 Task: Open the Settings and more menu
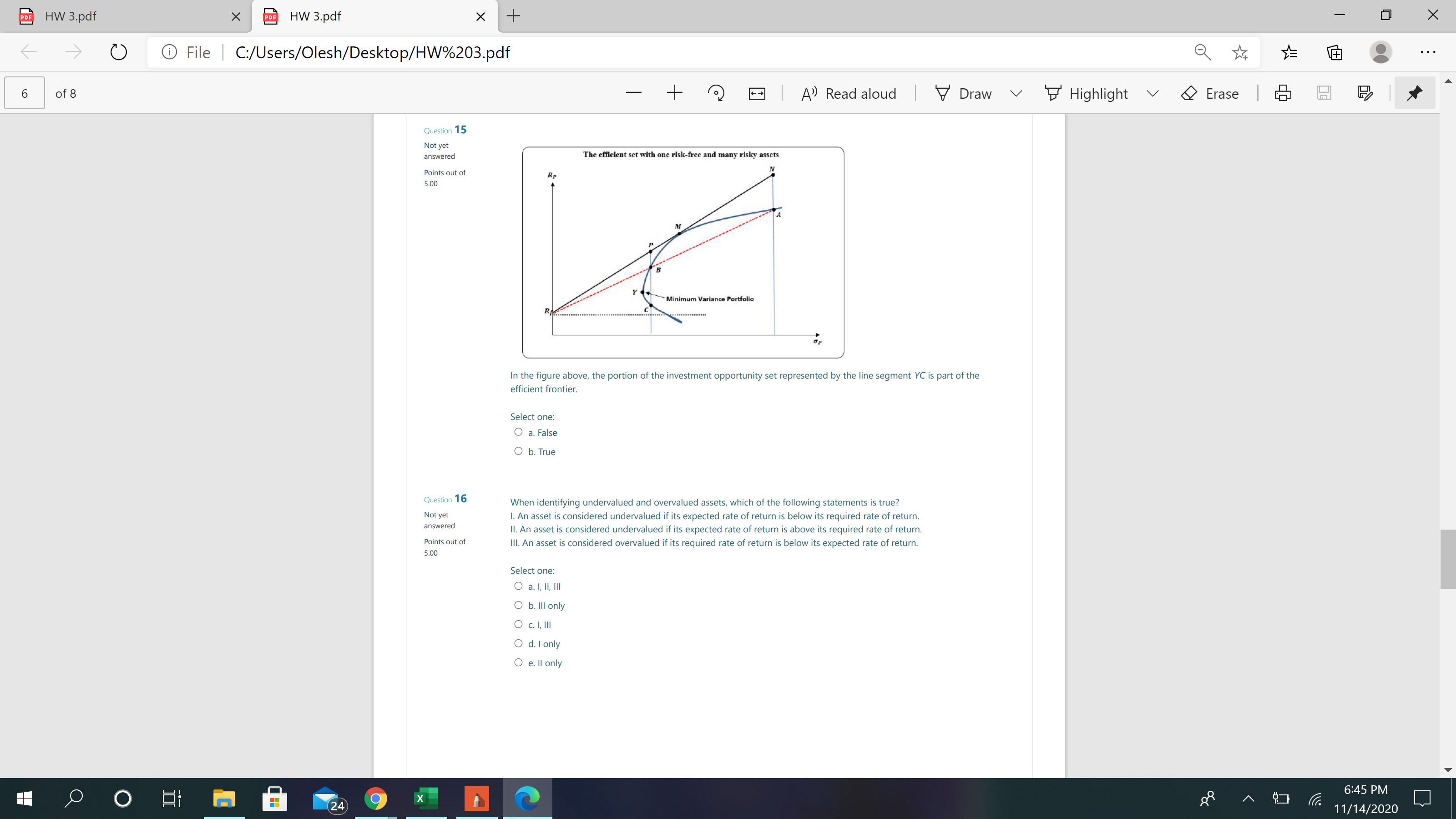(x=1428, y=52)
